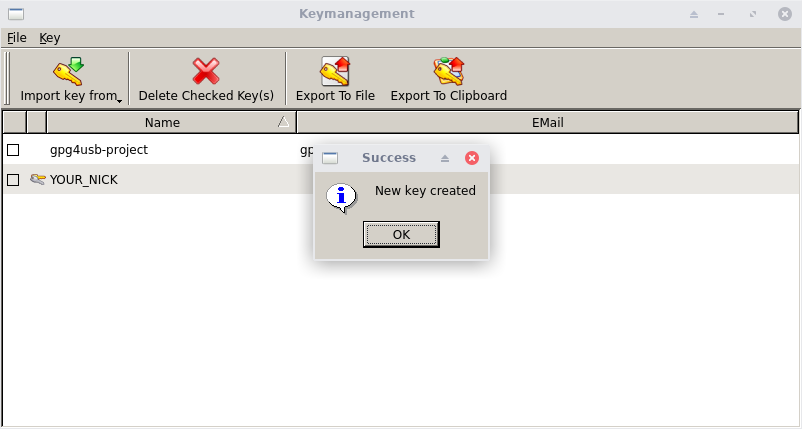Expand the Import key from dropdown arrow
The width and height of the screenshot is (802, 429).
120,101
